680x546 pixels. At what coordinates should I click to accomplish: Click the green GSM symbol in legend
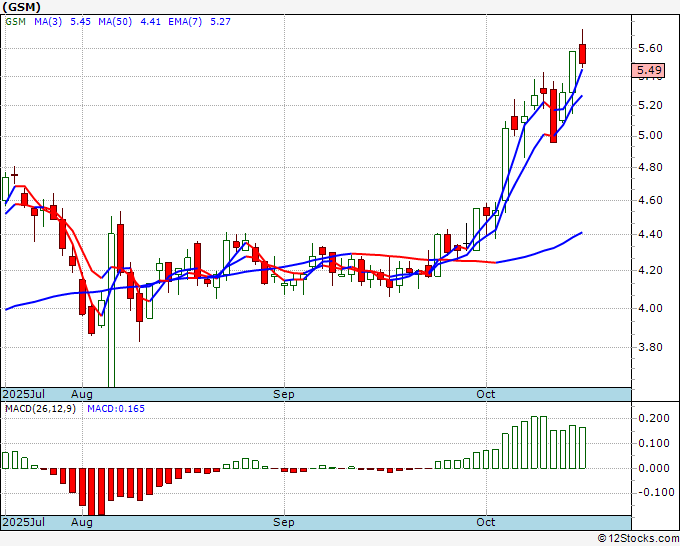click(15, 22)
